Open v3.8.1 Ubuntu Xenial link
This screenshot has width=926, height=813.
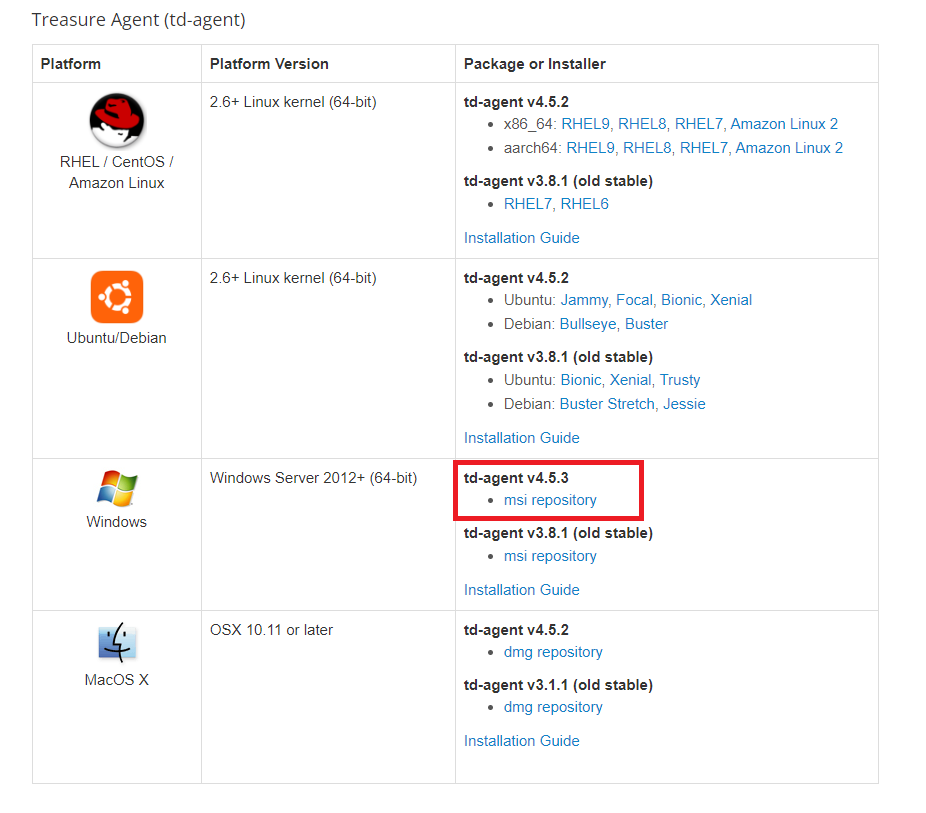[630, 380]
